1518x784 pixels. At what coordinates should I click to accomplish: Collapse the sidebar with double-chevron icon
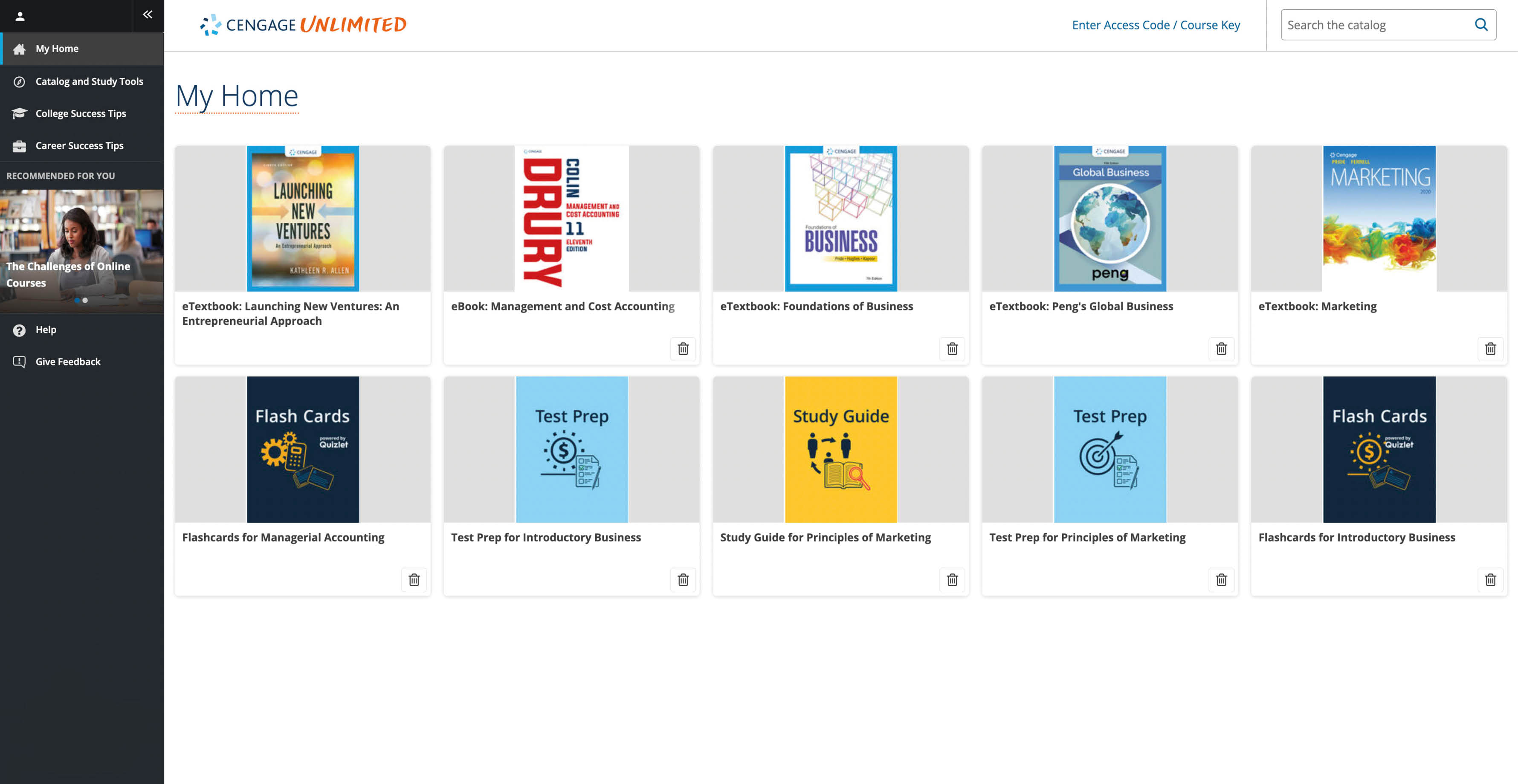coord(148,15)
